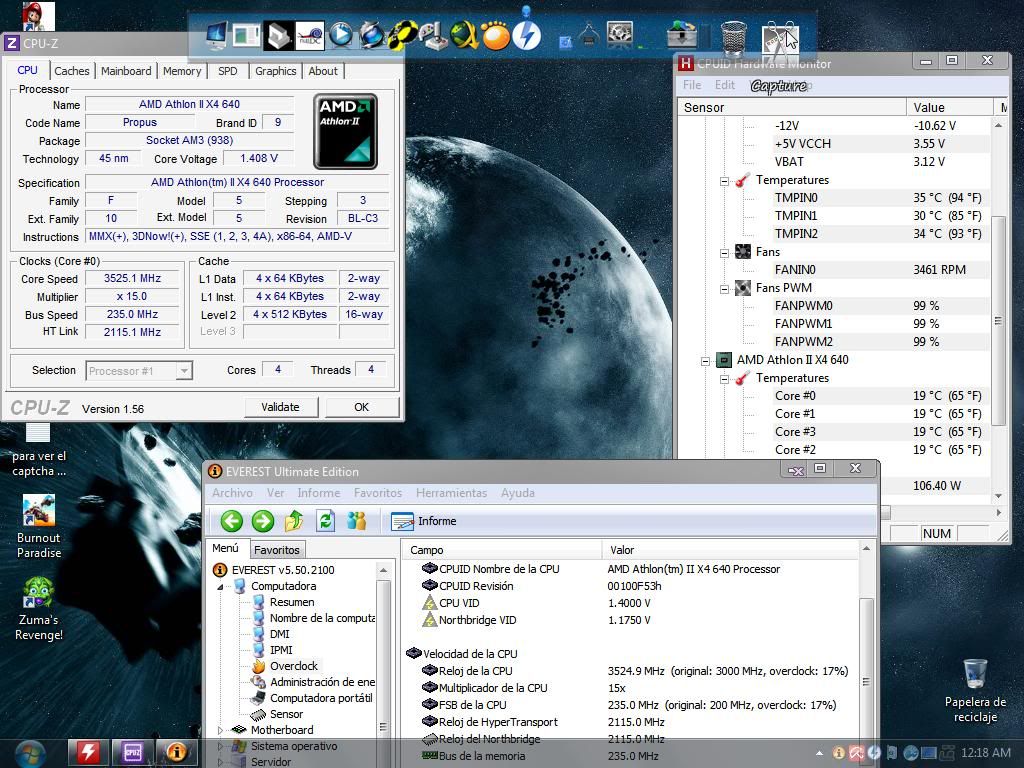This screenshot has height=768, width=1024.
Task: Collapse the AMD Athlon II X4 640 node
Action: click(x=705, y=360)
